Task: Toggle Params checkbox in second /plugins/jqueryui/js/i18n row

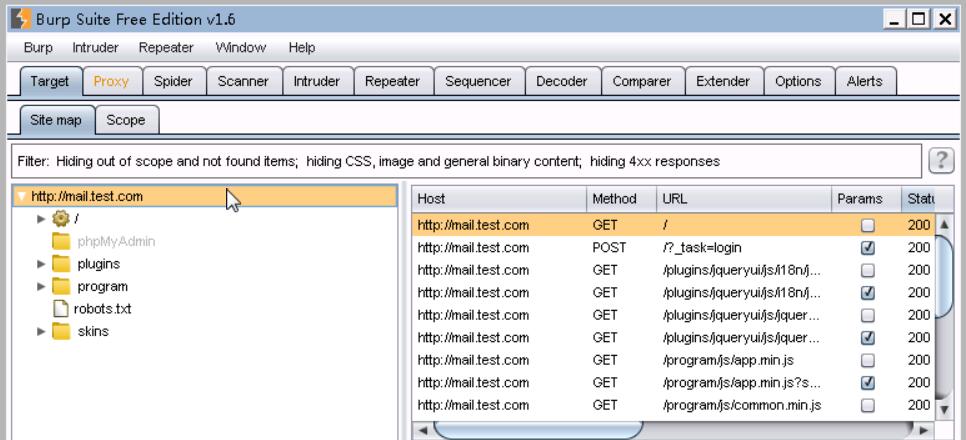Action: coord(867,293)
